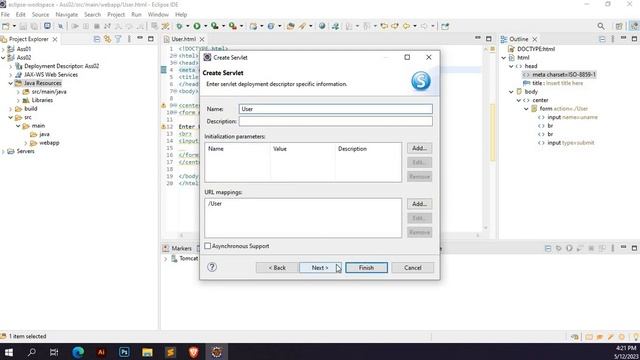This screenshot has width=640, height=360.
Task: Collapse the Ass02 project node
Action: click(4, 58)
